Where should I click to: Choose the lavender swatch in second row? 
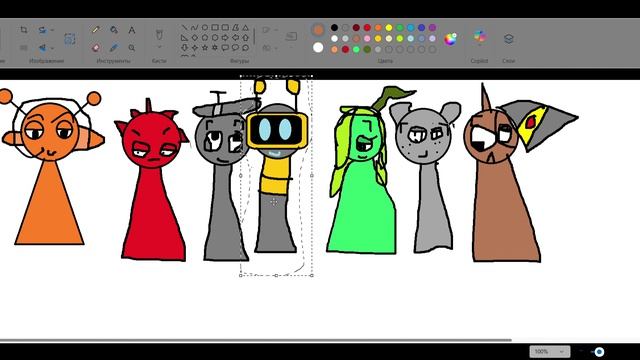tap(432, 39)
